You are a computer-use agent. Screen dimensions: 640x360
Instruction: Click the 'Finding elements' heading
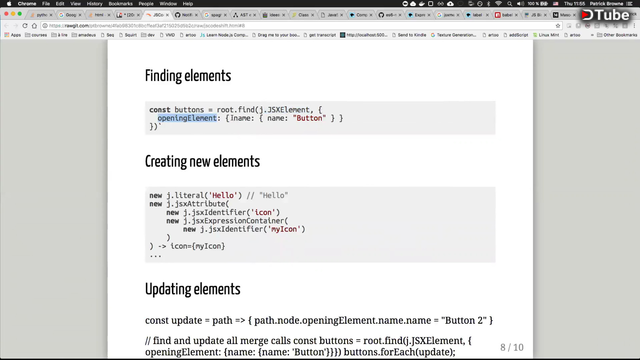pyautogui.click(x=188, y=76)
